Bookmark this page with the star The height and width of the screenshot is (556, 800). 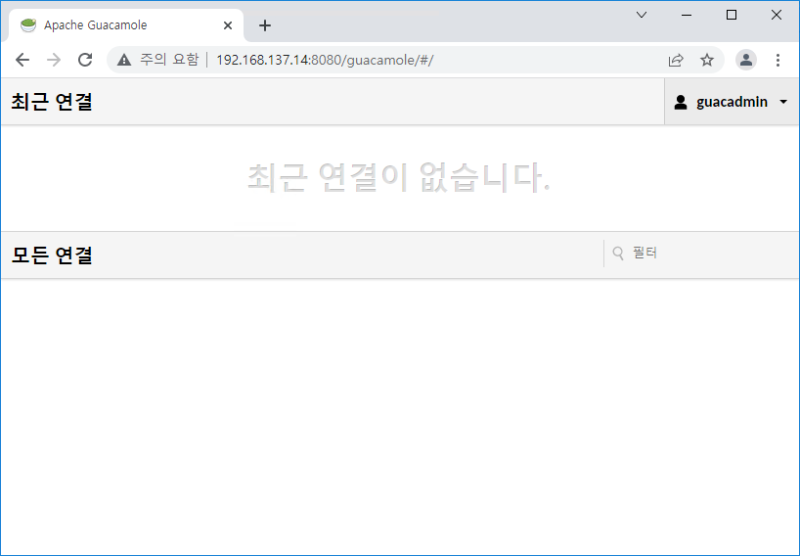(707, 60)
